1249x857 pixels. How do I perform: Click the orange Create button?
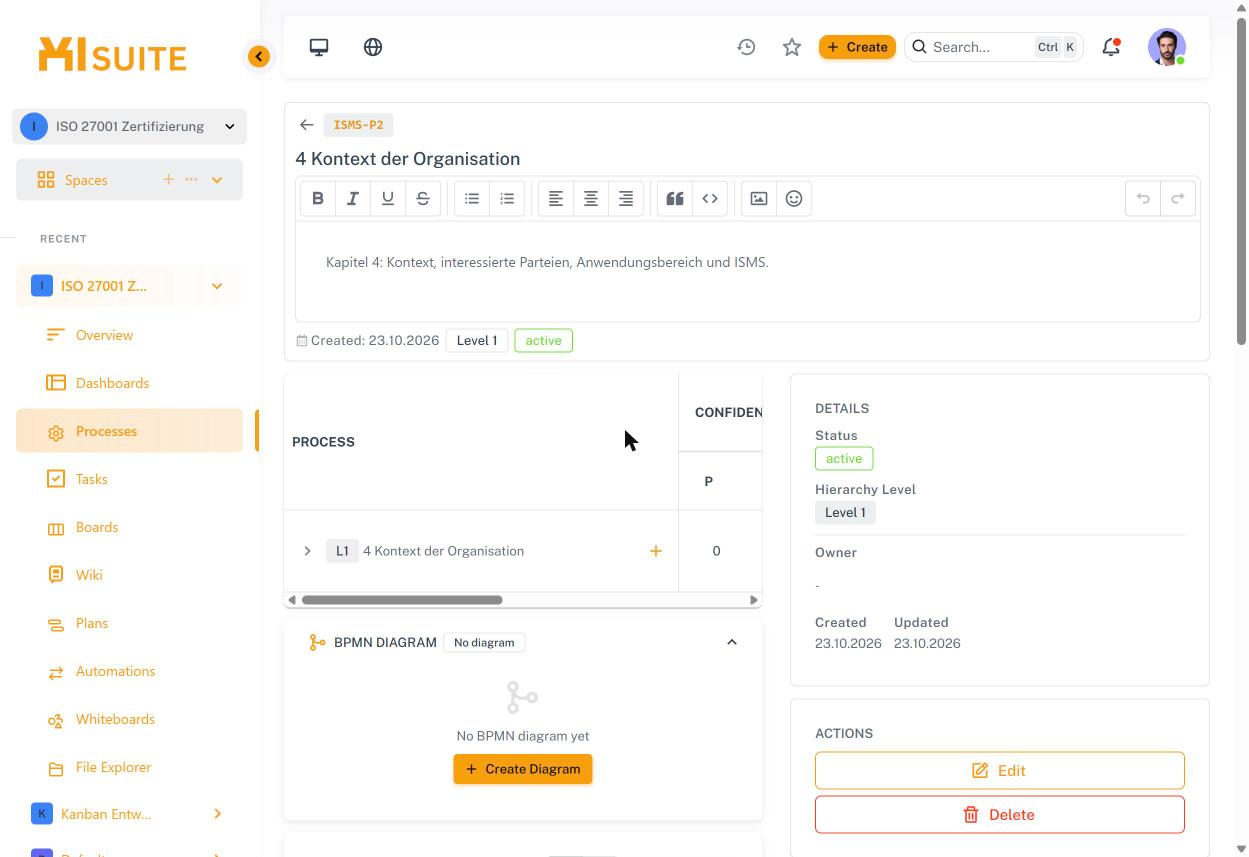tap(857, 47)
